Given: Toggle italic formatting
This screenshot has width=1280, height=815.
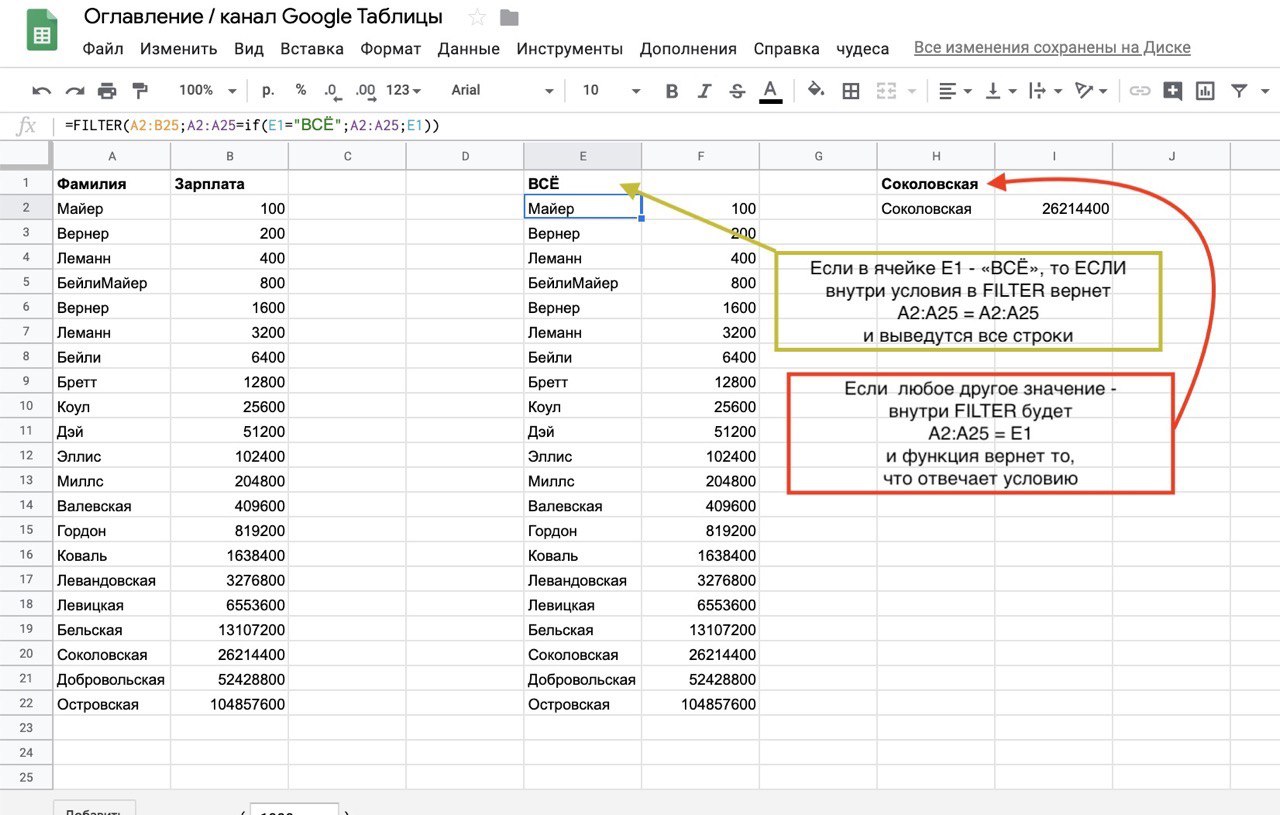Looking at the screenshot, I should pyautogui.click(x=705, y=91).
